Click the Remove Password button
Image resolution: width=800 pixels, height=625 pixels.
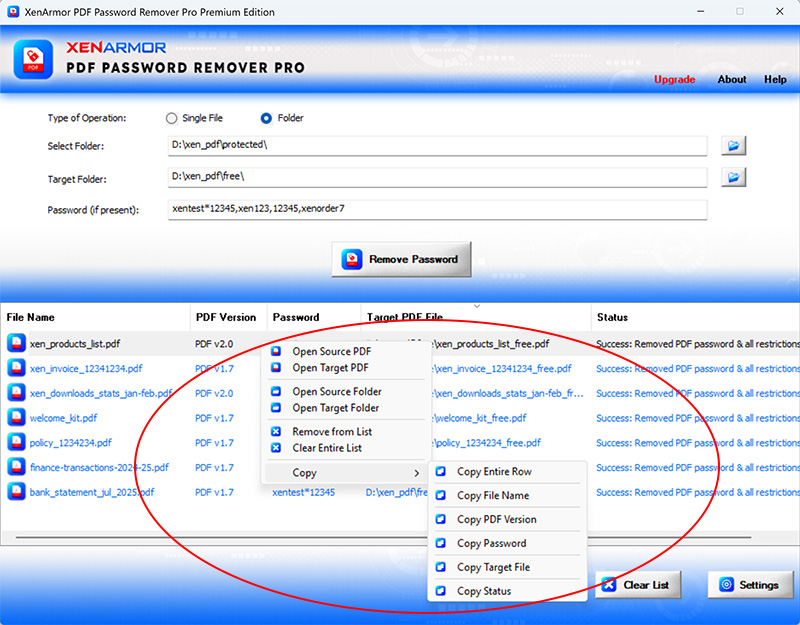pyautogui.click(x=402, y=259)
